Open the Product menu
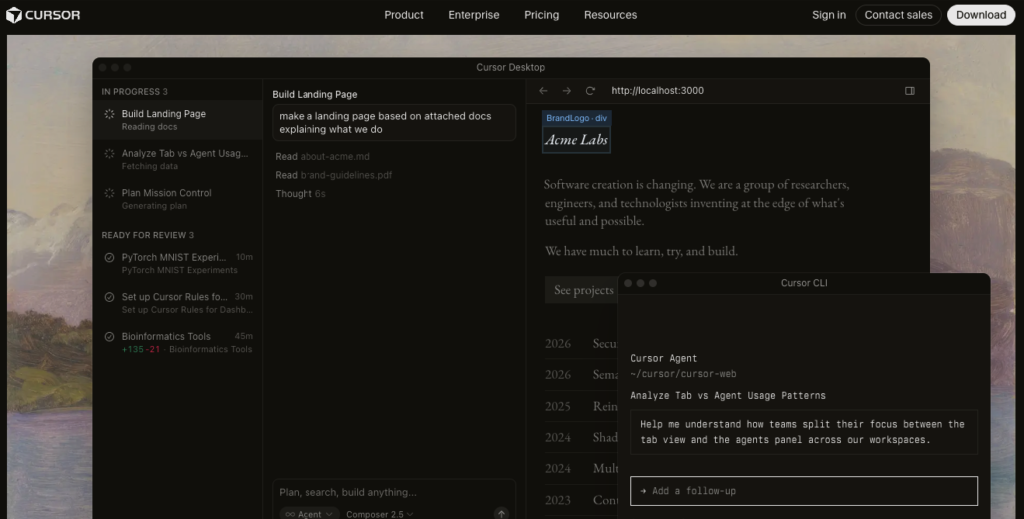 (x=404, y=15)
